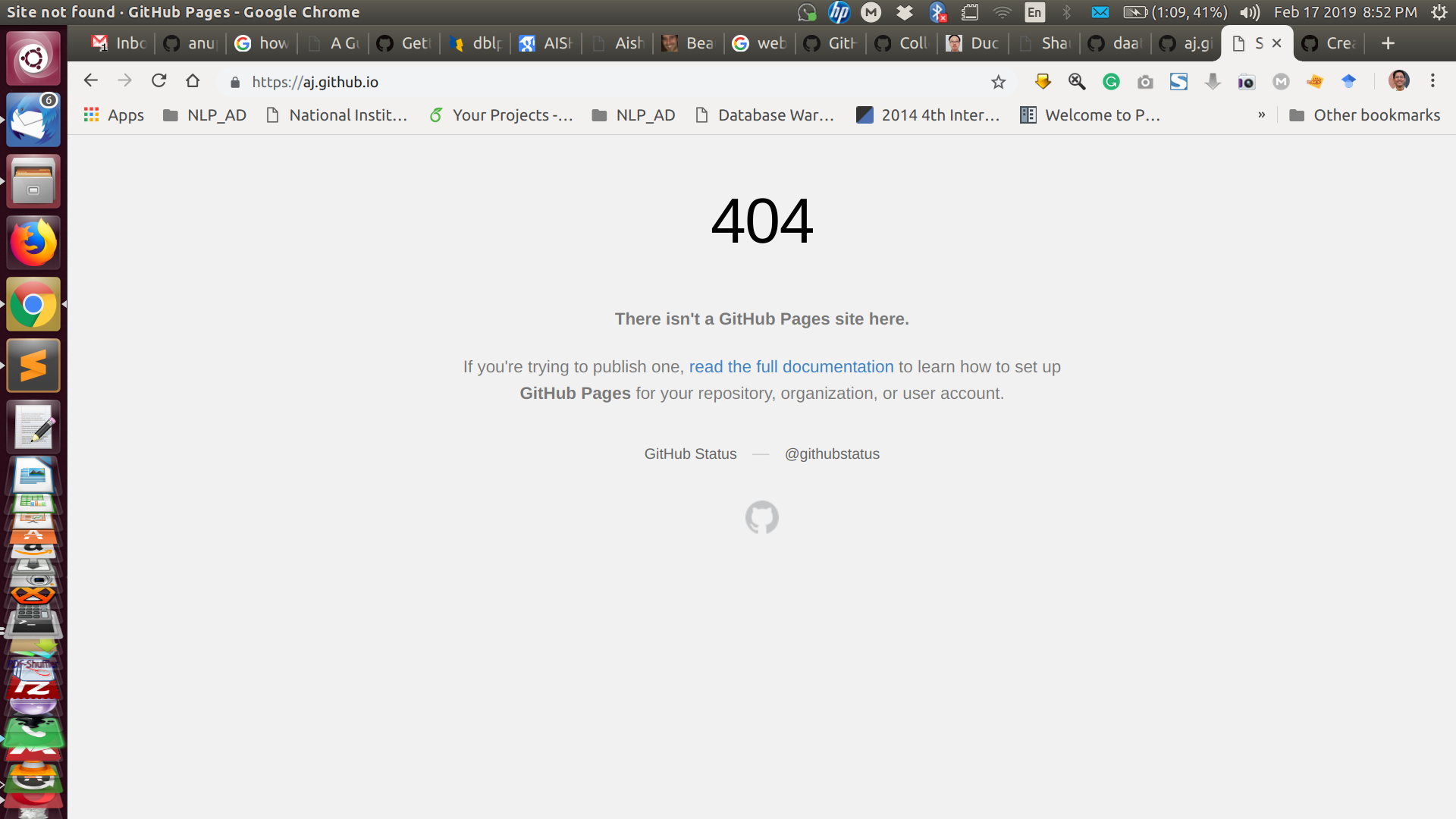Expand hidden bookmarks via the chevron
Image resolution: width=1456 pixels, height=819 pixels.
[1262, 115]
